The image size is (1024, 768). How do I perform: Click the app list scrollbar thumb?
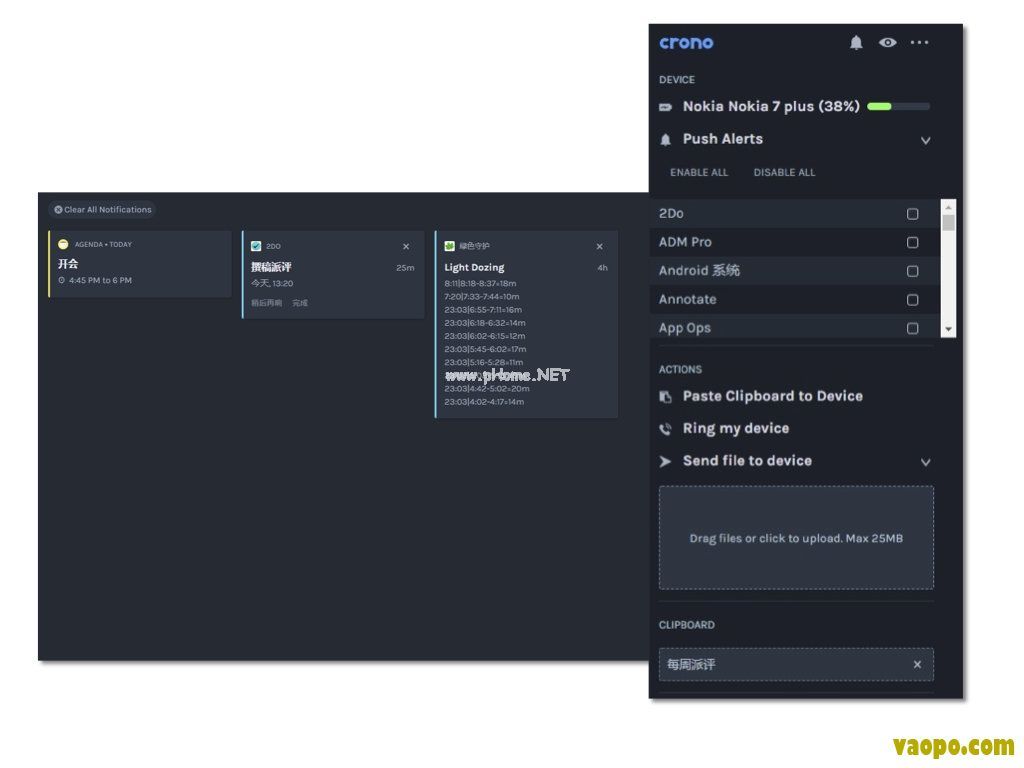click(x=948, y=223)
